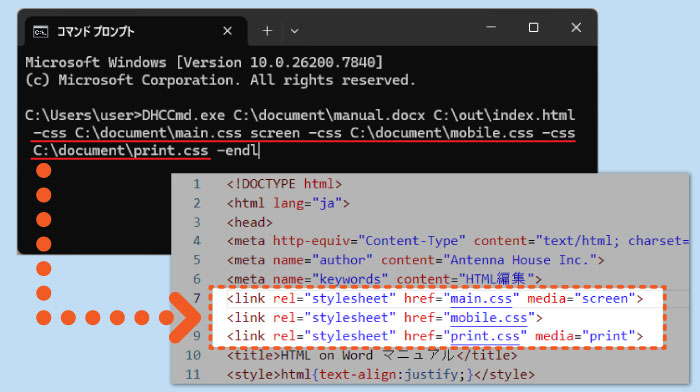Click line number 11 in editor gutter
The image size is (700, 392).
click(x=193, y=374)
